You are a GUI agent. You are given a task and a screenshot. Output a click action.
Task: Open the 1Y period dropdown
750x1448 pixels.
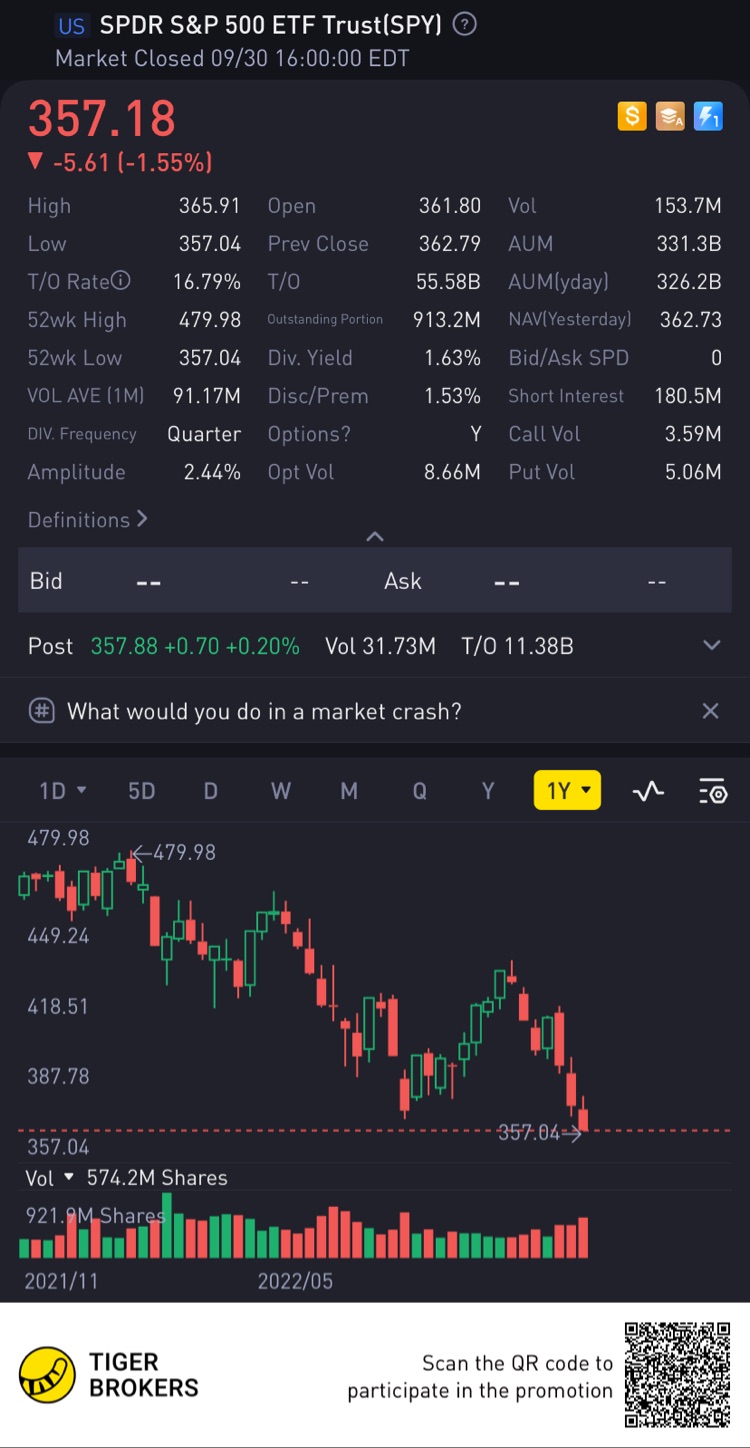tap(567, 791)
